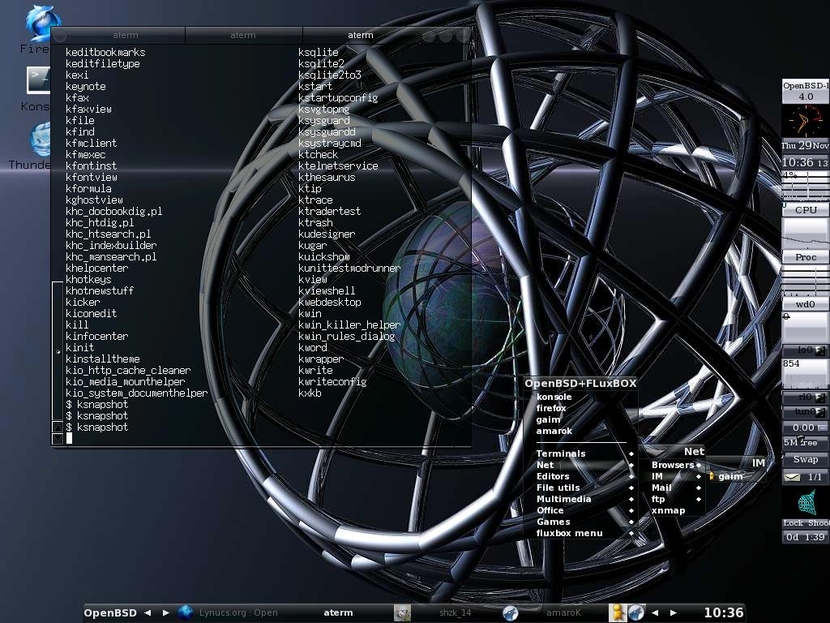Click the lo0 network indicator icon
This screenshot has height=623, width=830.
pyautogui.click(x=820, y=350)
